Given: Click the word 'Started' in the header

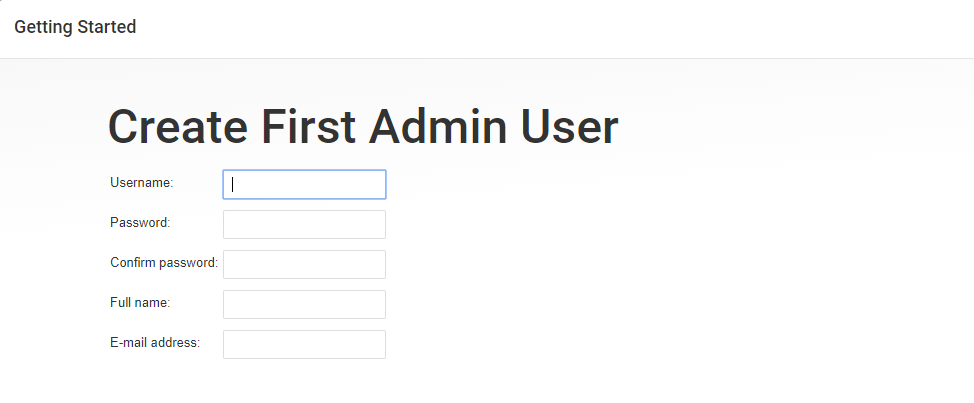Looking at the screenshot, I should [x=106, y=27].
